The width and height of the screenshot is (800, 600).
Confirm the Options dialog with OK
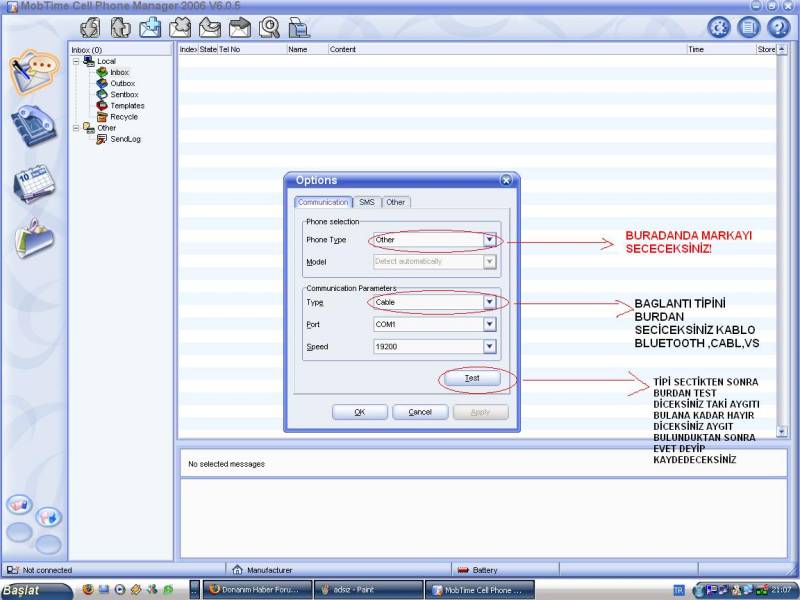[x=360, y=412]
